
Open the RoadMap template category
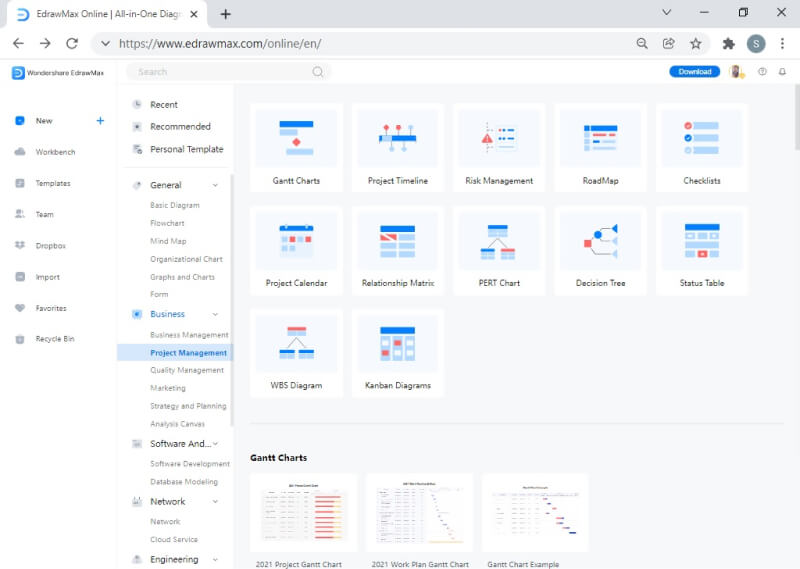[x=601, y=147]
